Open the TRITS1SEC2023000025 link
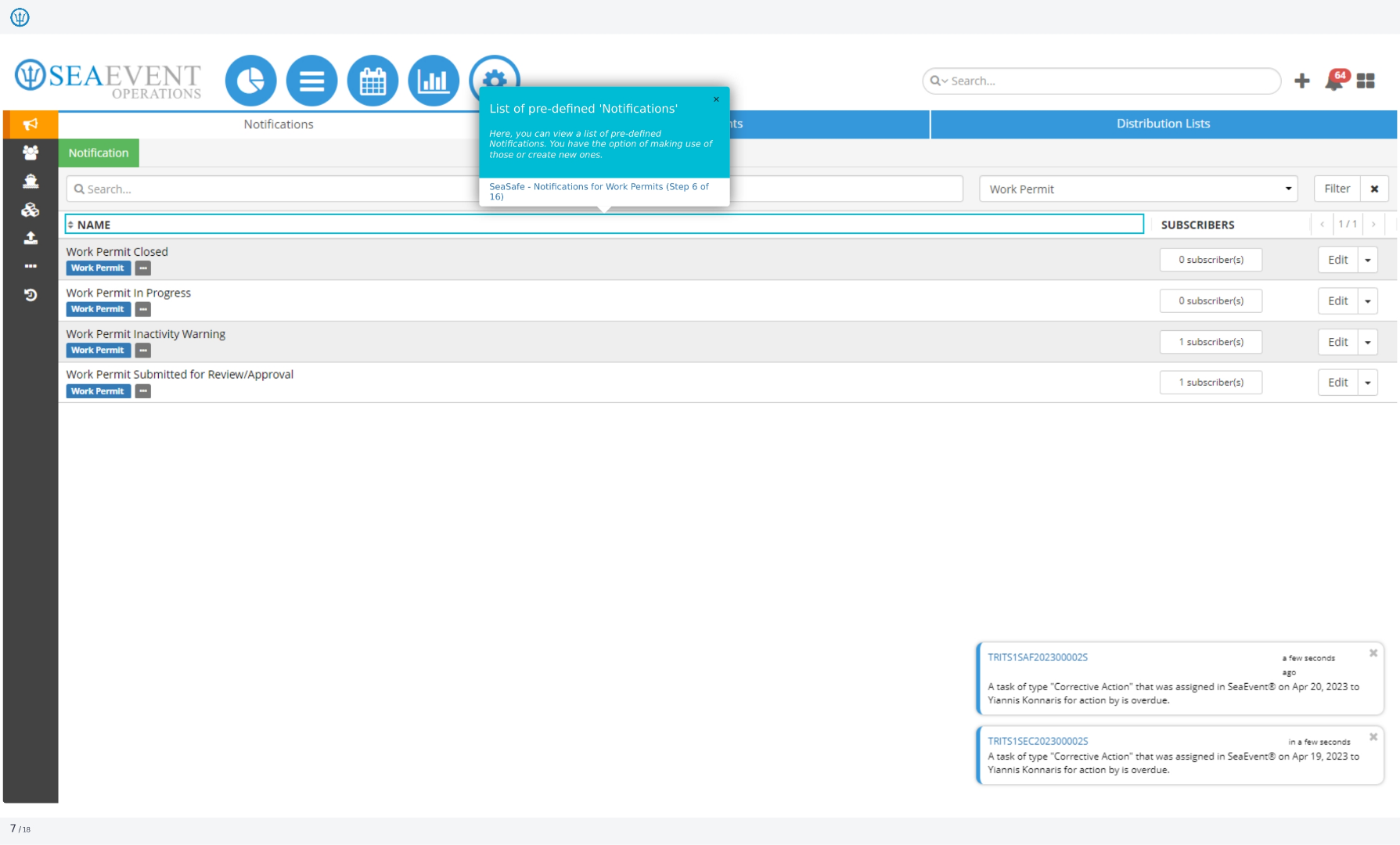Viewport: 1400px width, 845px height. click(x=1037, y=741)
